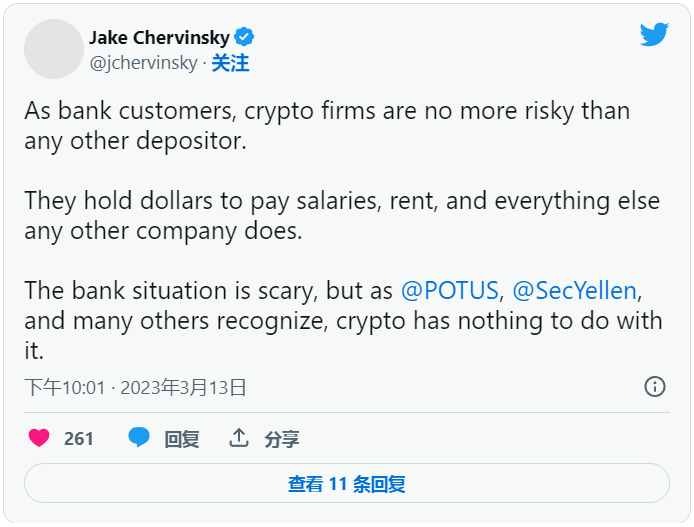694x527 pixels.
Task: Open the @POTUS mention
Action: (x=449, y=291)
